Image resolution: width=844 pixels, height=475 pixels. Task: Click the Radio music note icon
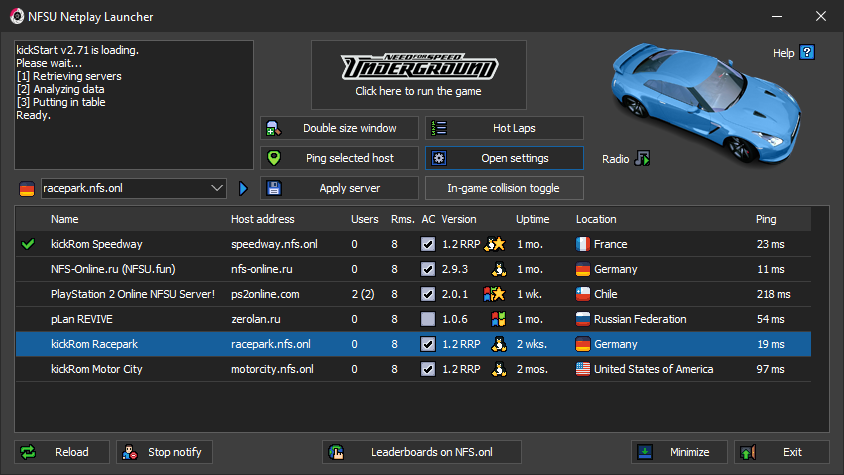pyautogui.click(x=642, y=158)
